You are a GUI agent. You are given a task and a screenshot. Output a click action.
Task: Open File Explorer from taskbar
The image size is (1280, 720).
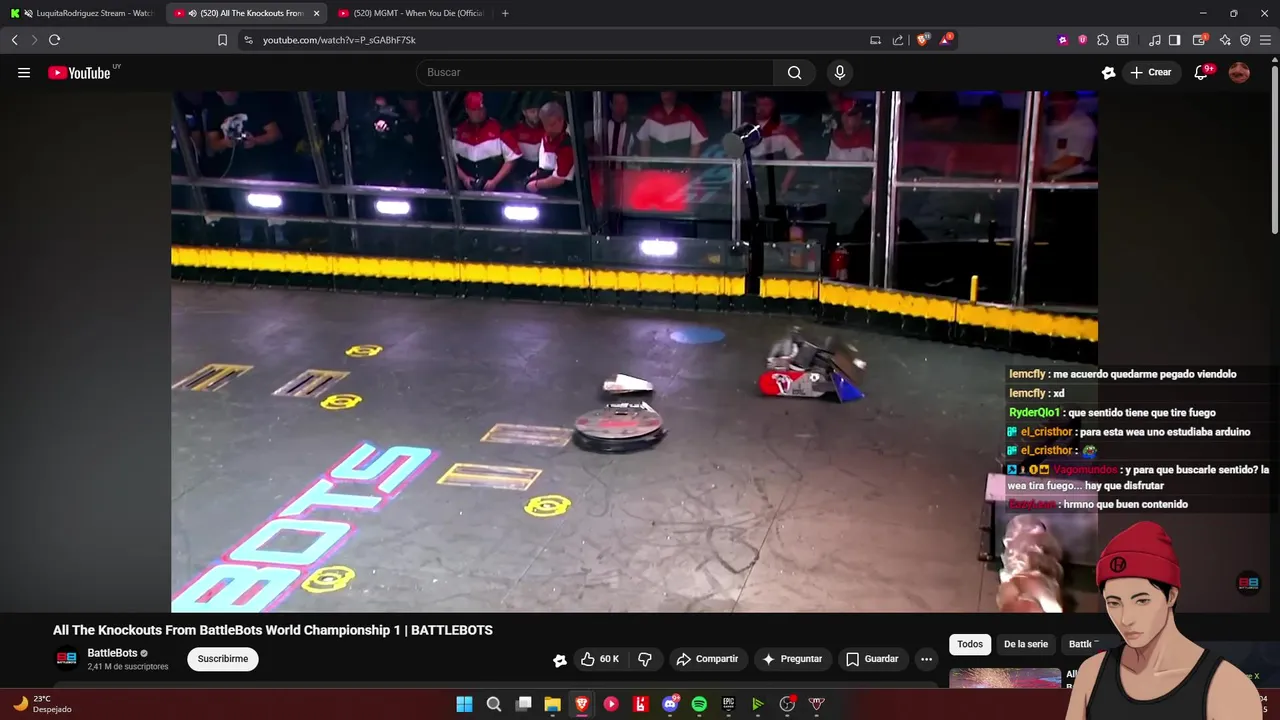click(x=552, y=704)
